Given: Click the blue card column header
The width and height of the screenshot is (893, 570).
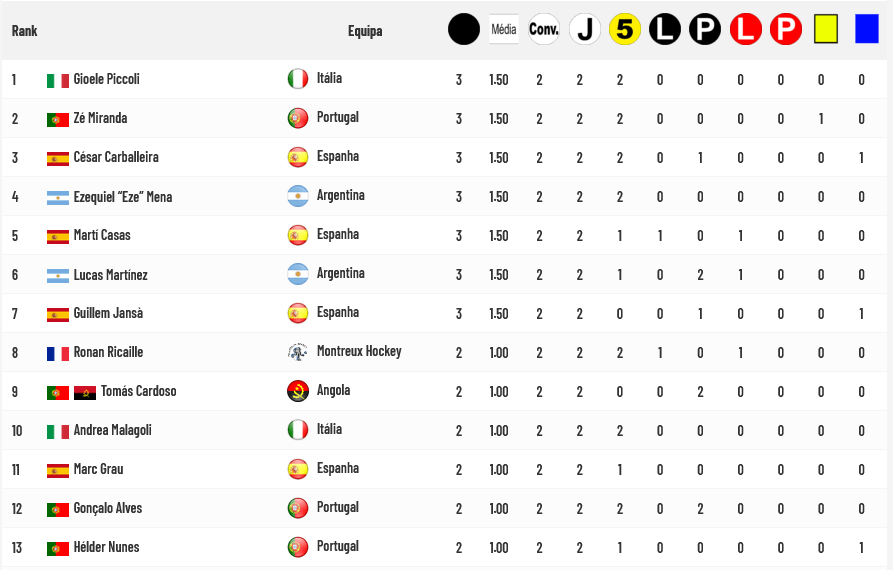Looking at the screenshot, I should 867,29.
